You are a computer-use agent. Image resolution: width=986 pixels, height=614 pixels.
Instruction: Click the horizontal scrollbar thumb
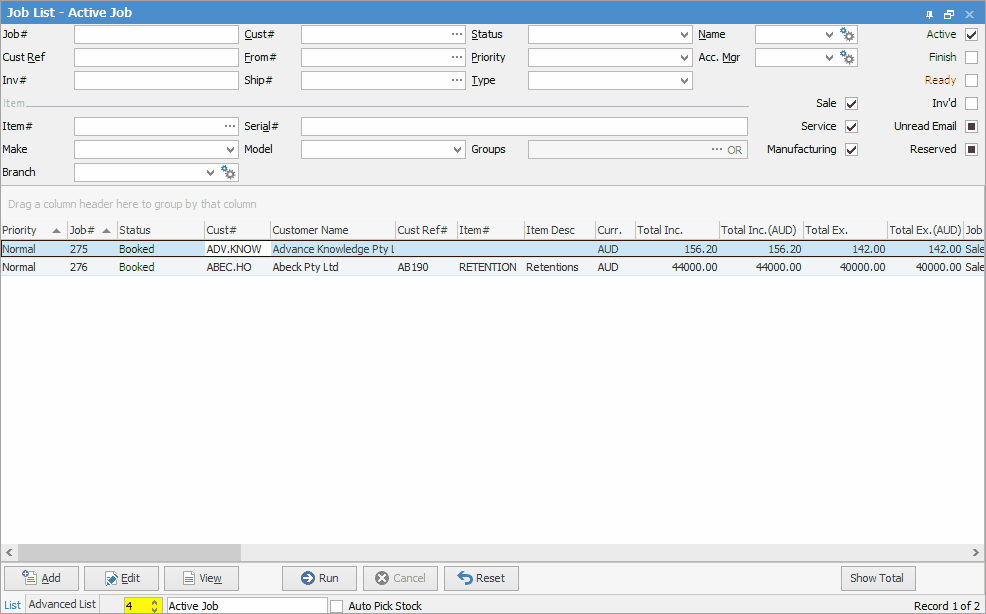click(128, 553)
